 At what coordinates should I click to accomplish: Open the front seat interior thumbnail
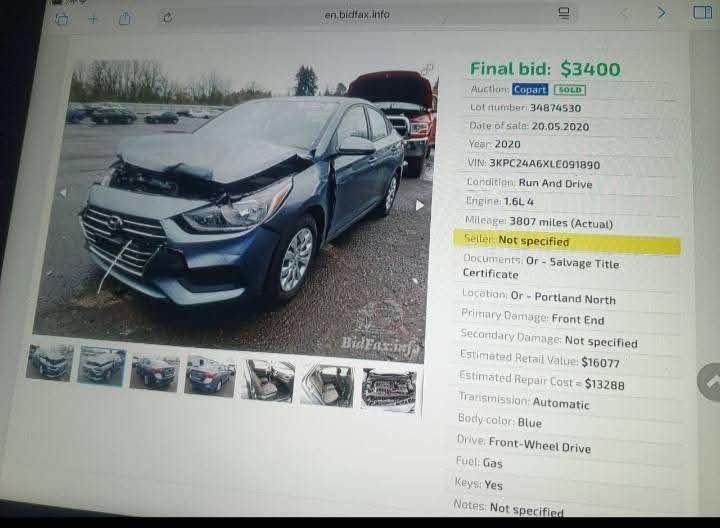click(x=268, y=381)
